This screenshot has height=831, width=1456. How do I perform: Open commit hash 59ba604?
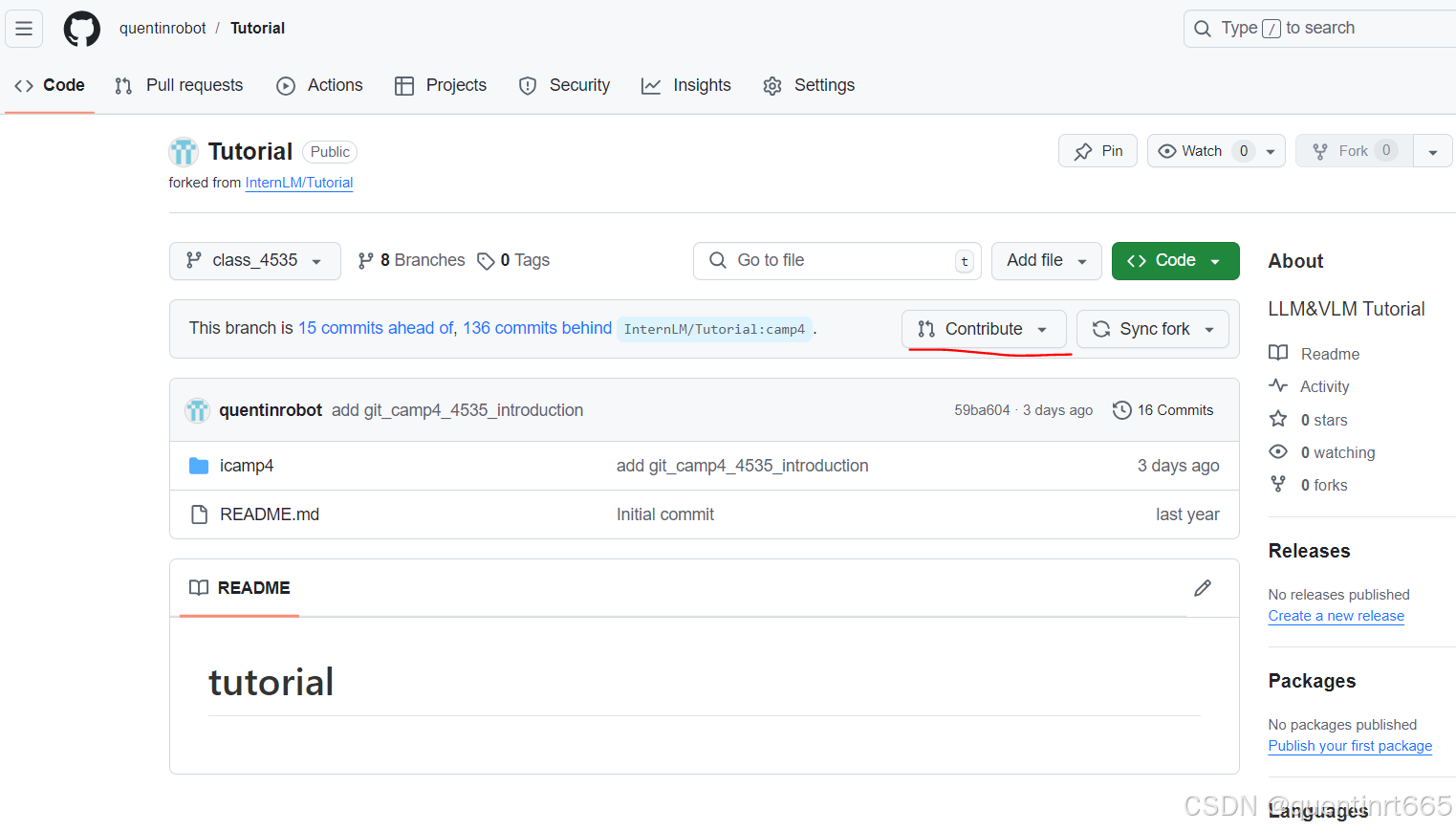982,410
